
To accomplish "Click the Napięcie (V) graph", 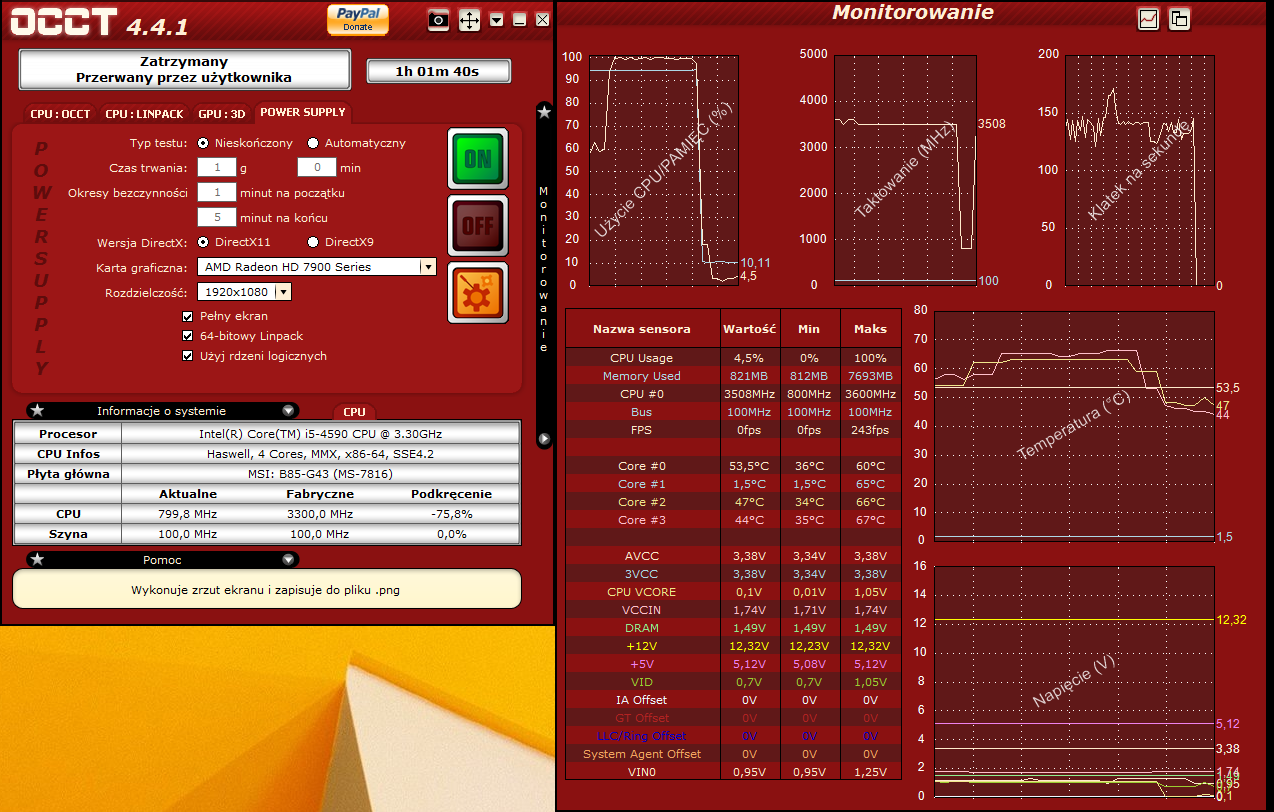I will 1073,681.
